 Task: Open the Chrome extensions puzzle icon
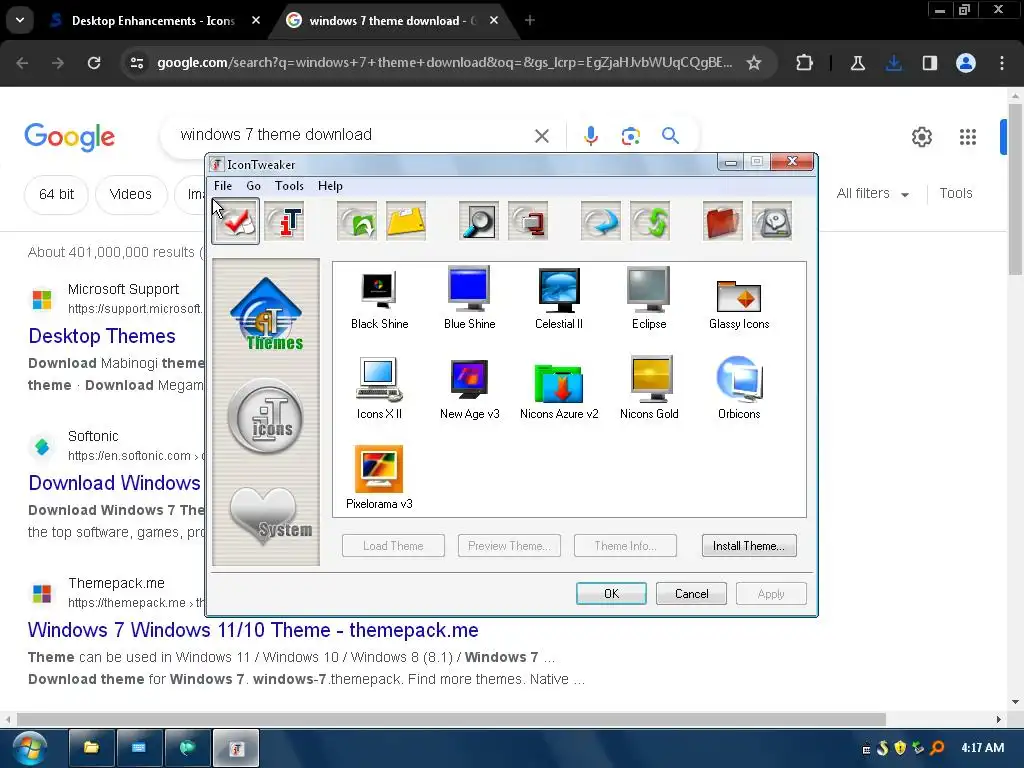805,63
